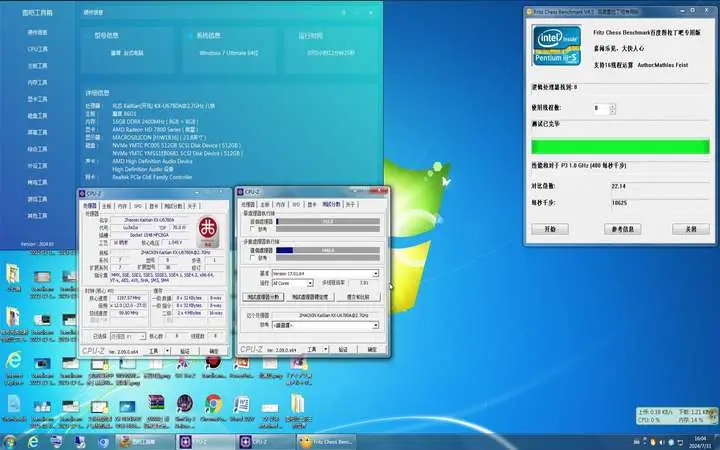This screenshot has height=450, width=720.
Task: Click 参考信息 button in Fritz Chess Benchmark
Action: click(623, 229)
